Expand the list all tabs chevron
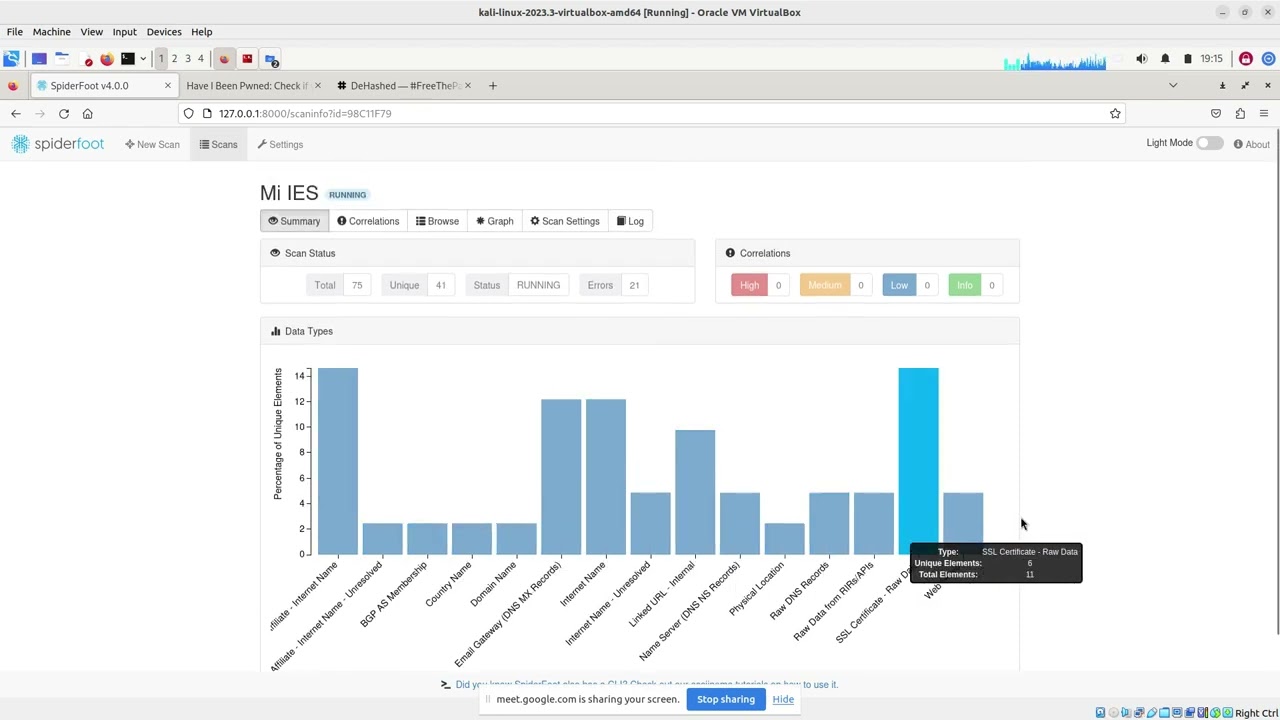 pyautogui.click(x=1173, y=86)
